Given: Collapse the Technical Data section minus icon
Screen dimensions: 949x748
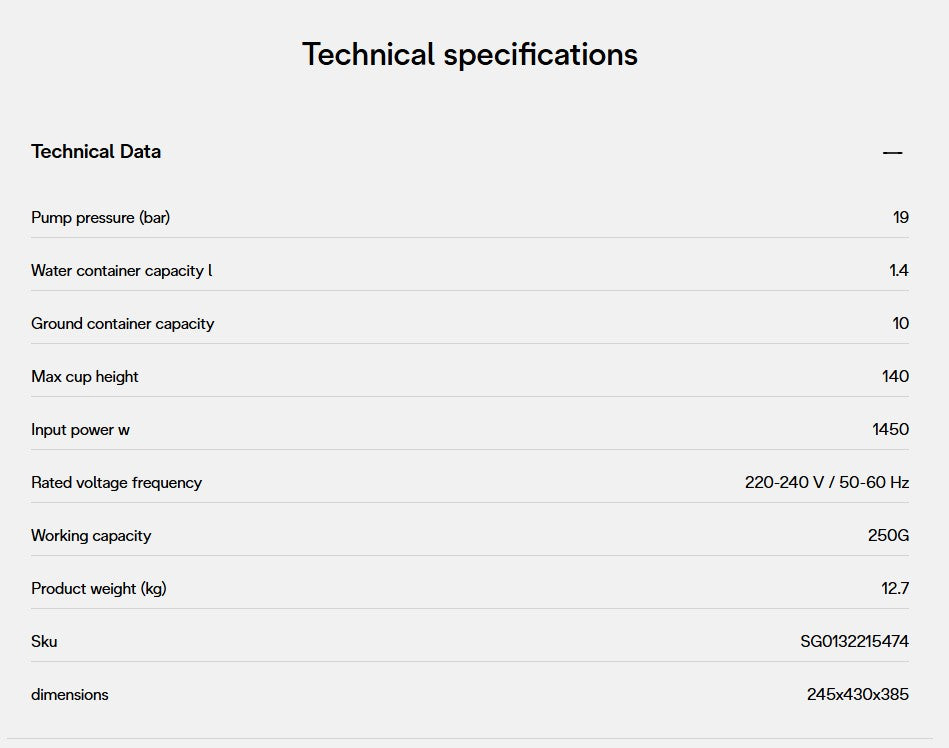Looking at the screenshot, I should pos(892,153).
